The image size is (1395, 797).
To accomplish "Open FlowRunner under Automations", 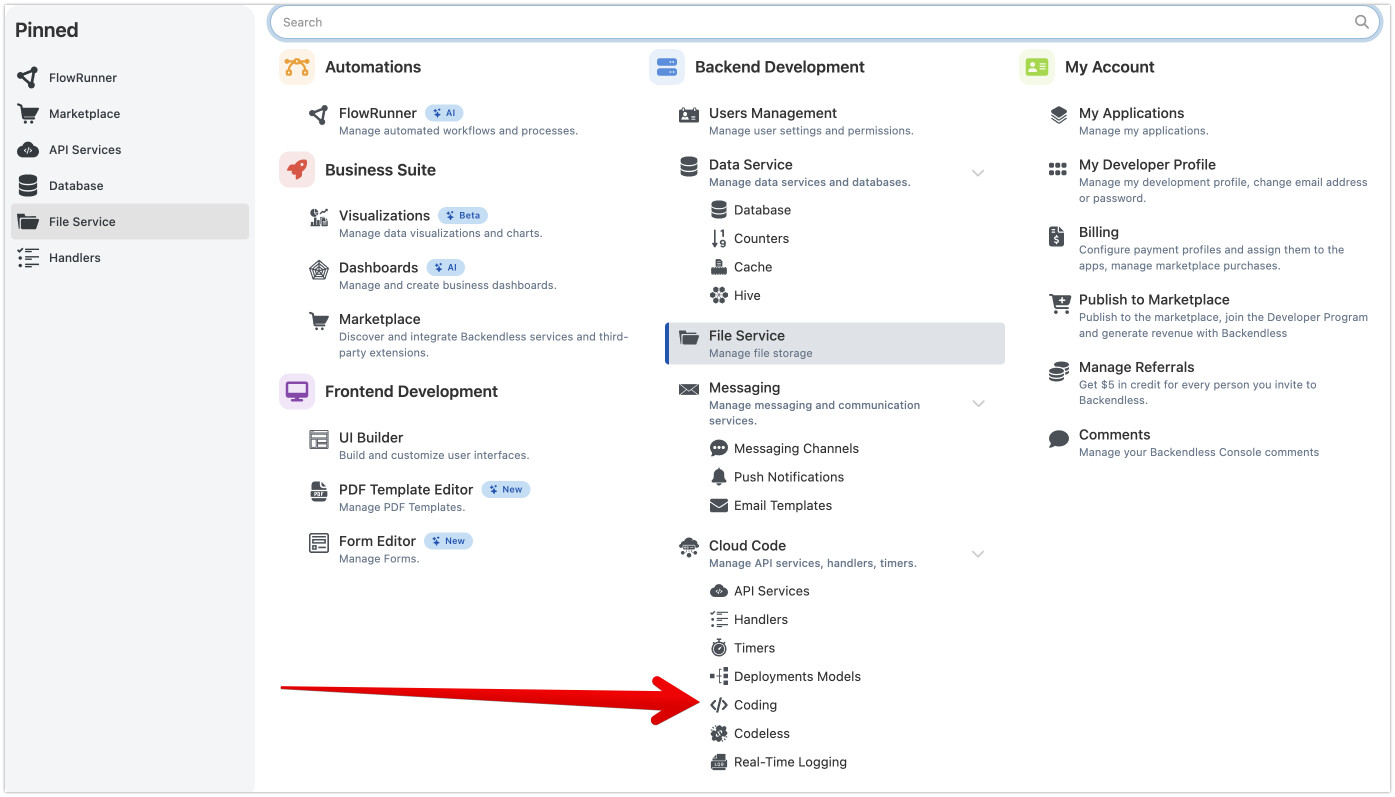I will (x=378, y=113).
